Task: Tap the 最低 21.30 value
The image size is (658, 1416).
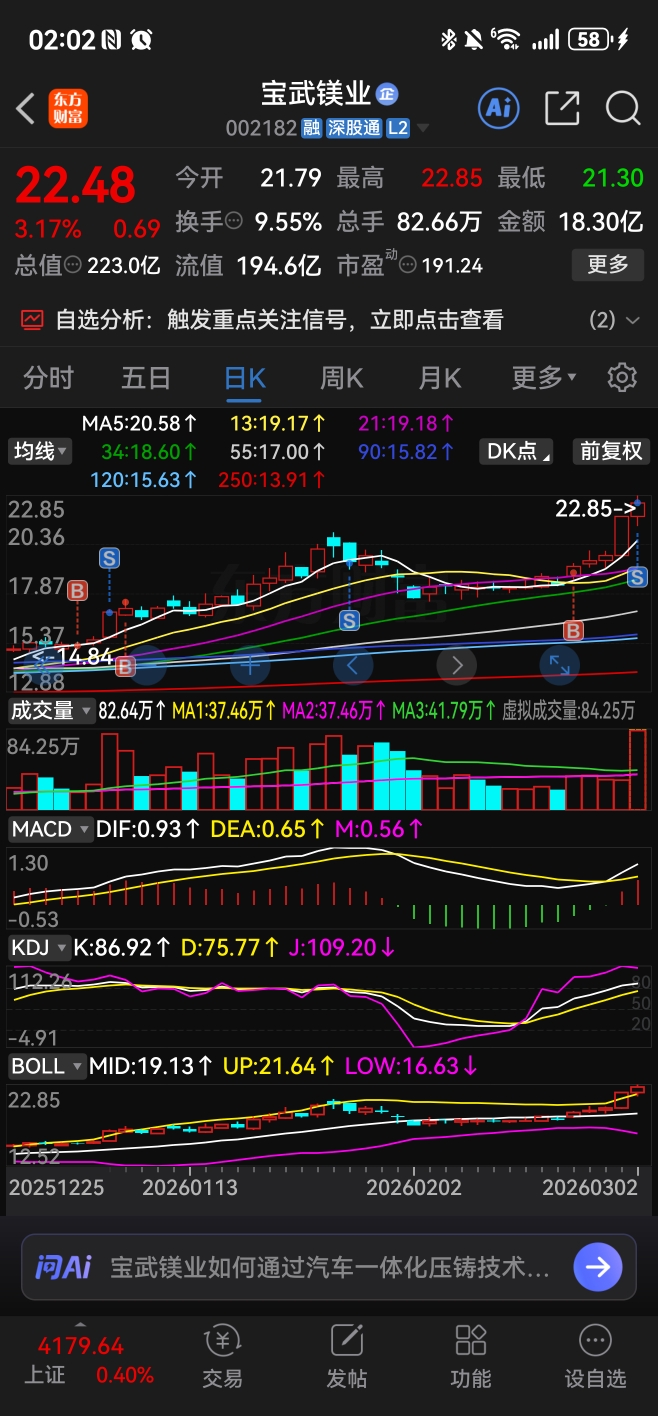Action: coord(613,178)
